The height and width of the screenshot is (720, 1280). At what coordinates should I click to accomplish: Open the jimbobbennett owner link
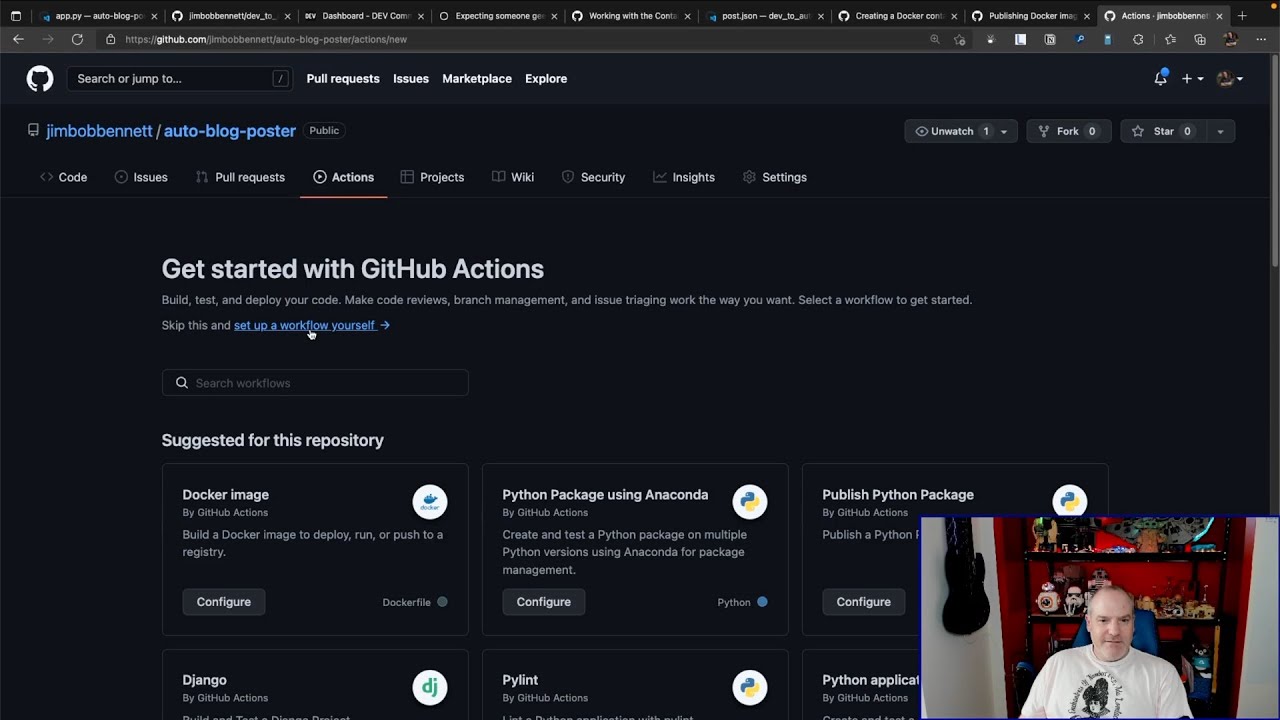(99, 131)
